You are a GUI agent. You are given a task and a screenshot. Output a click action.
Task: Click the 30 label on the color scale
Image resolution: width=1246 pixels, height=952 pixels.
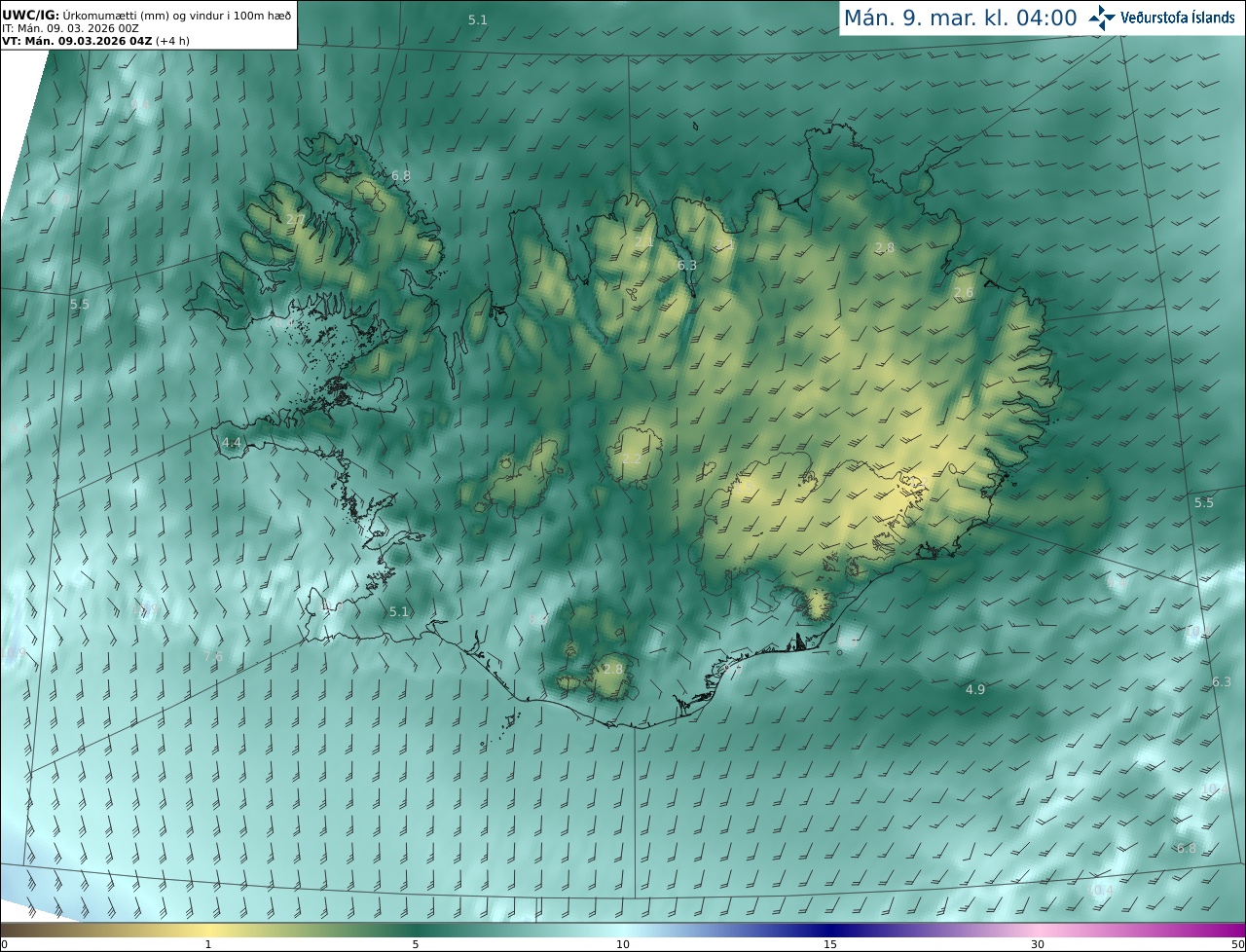tap(1038, 944)
